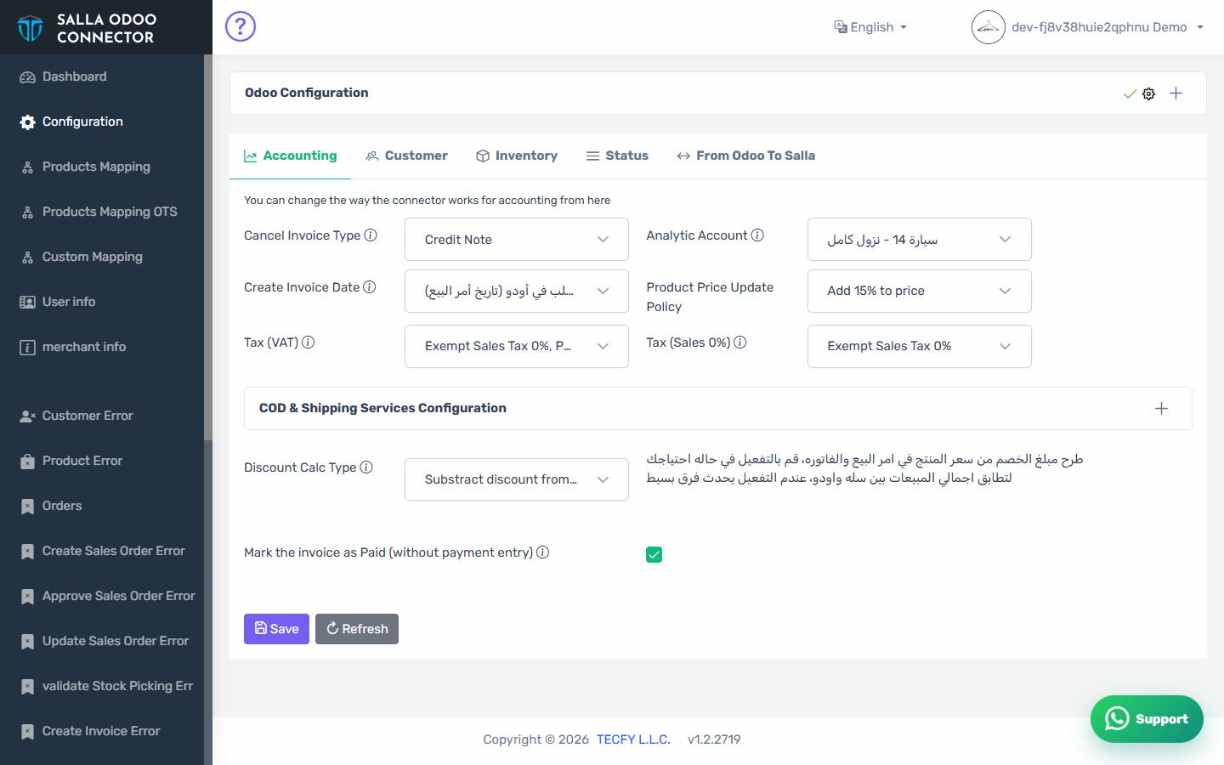The image size is (1224, 765).
Task: Click the Create Invoice Date info icon
Action: (x=370, y=288)
